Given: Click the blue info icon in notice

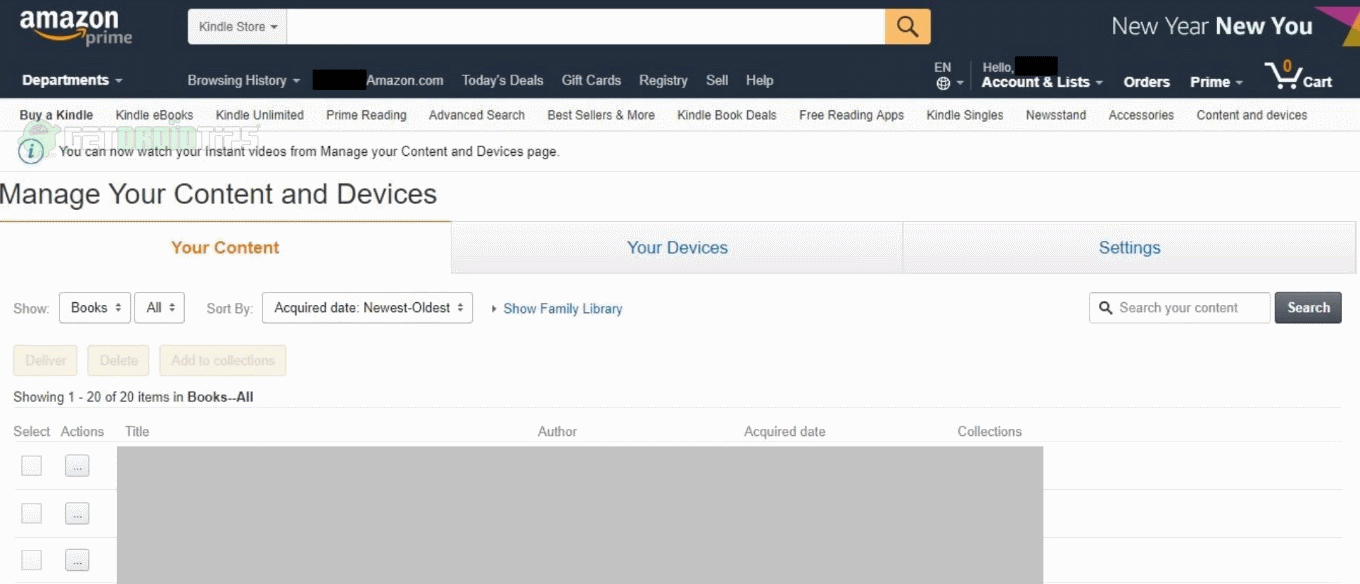Looking at the screenshot, I should (31, 151).
